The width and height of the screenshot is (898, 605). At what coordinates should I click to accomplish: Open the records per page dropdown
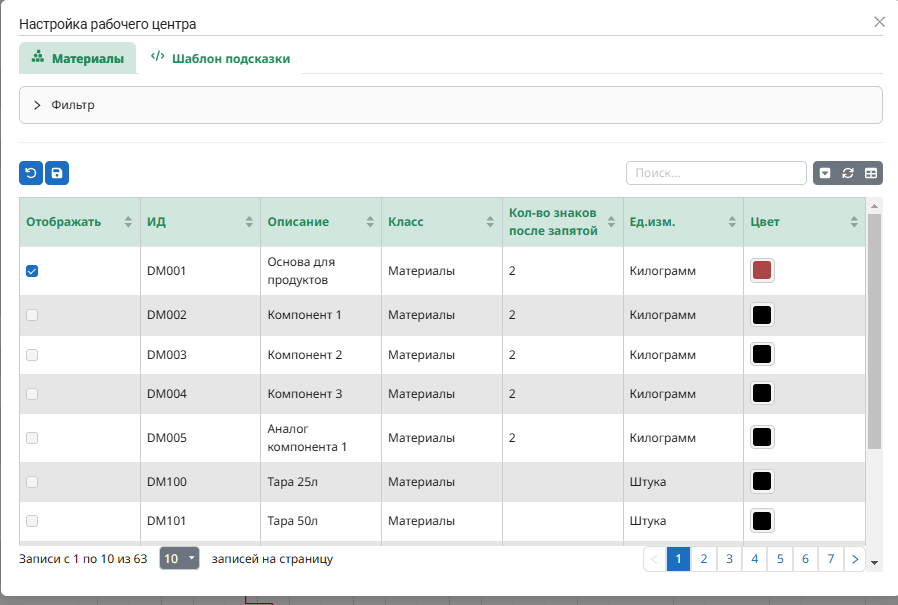click(x=179, y=559)
